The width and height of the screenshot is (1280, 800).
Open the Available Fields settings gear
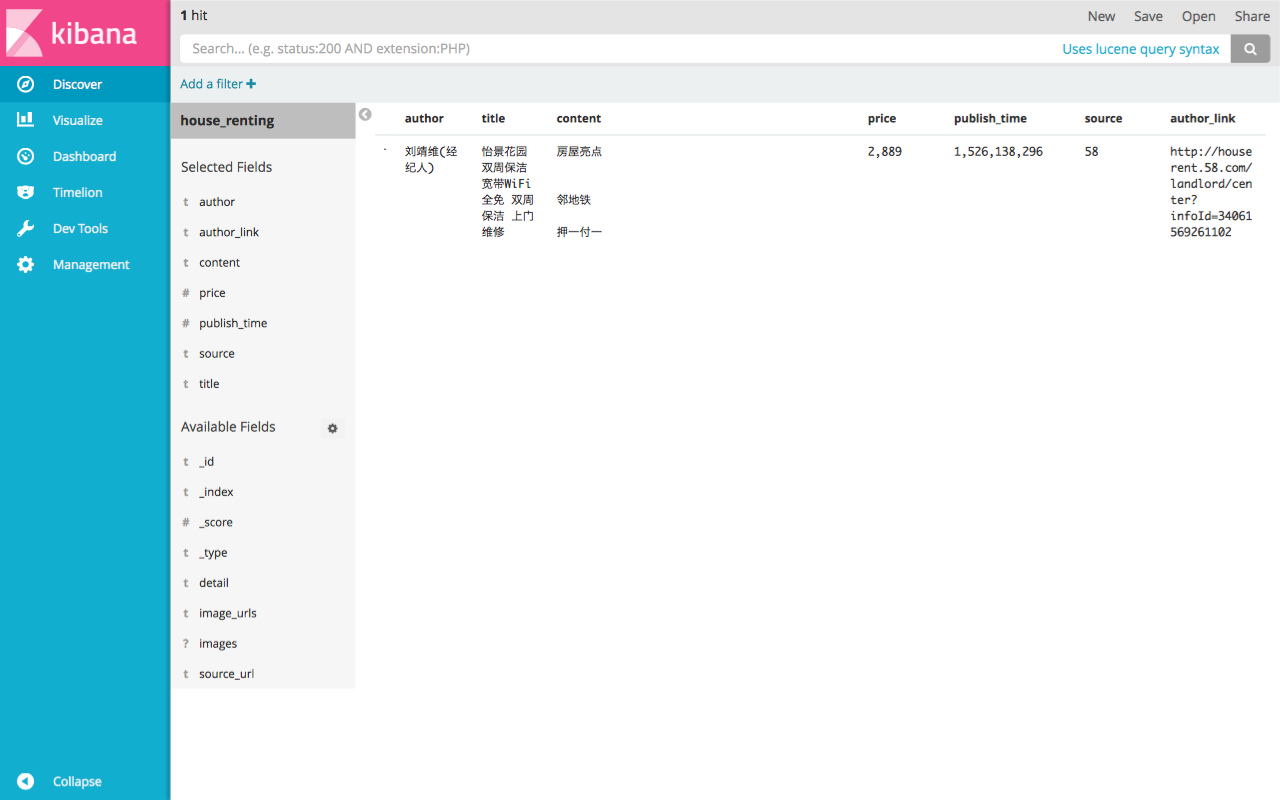[333, 428]
